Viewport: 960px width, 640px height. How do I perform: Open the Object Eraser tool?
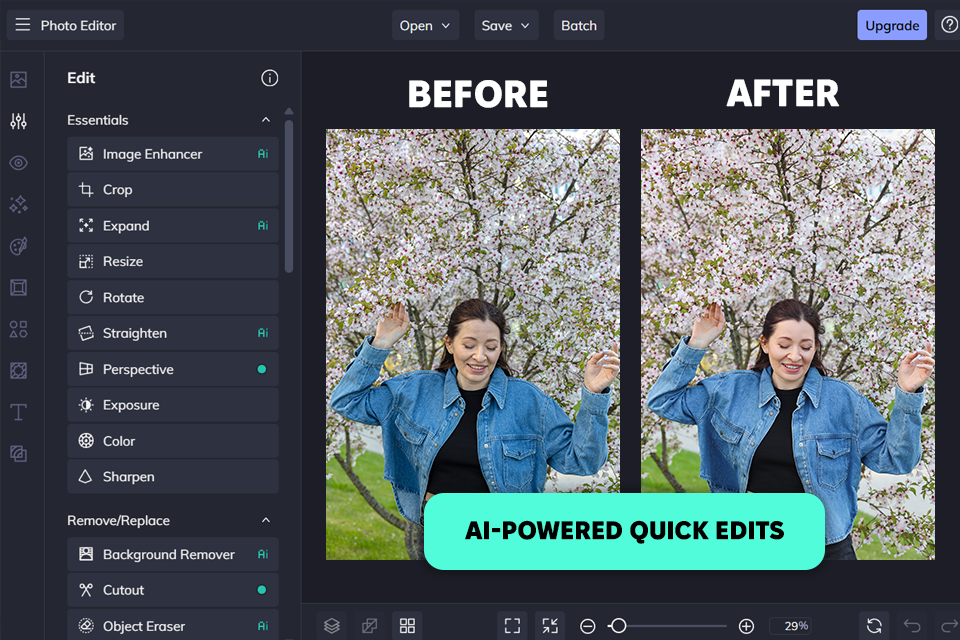pyautogui.click(x=173, y=625)
